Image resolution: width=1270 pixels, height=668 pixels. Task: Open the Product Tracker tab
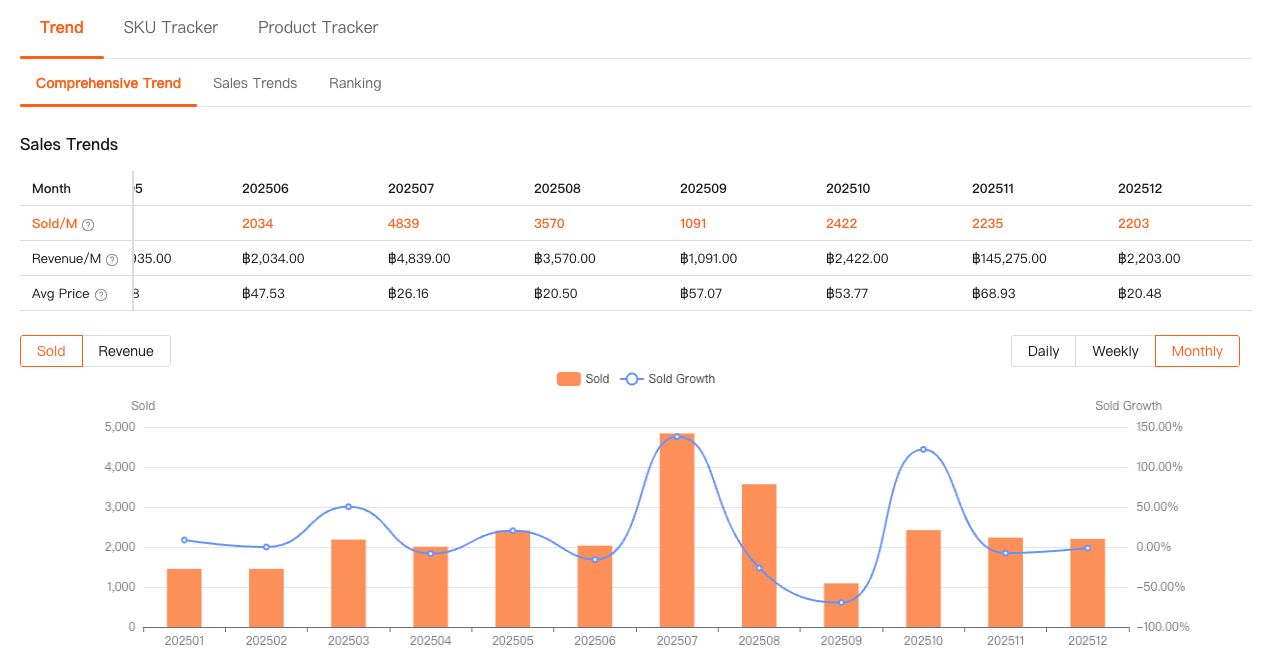(318, 28)
